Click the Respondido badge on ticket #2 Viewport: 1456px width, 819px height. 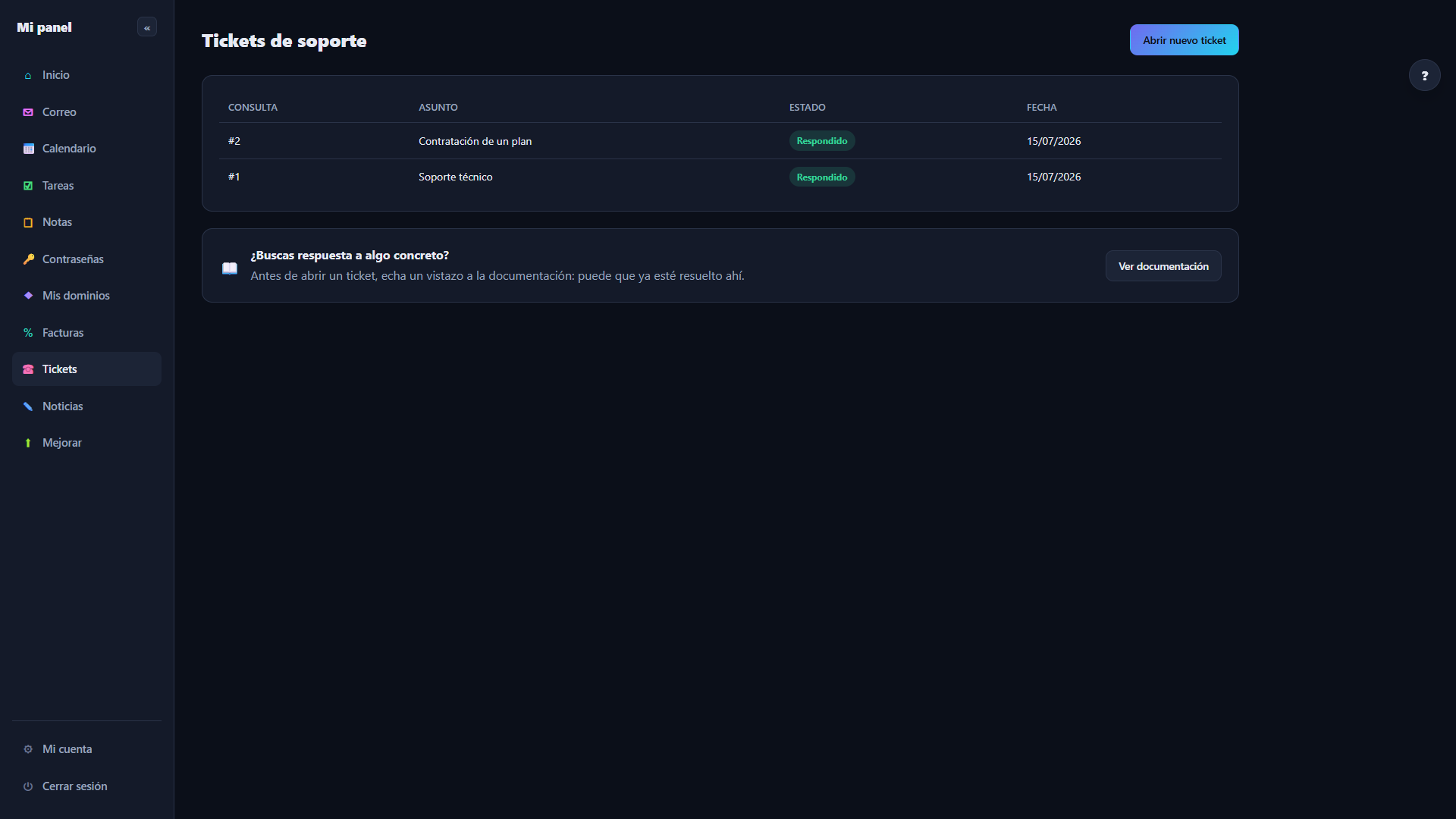point(822,141)
